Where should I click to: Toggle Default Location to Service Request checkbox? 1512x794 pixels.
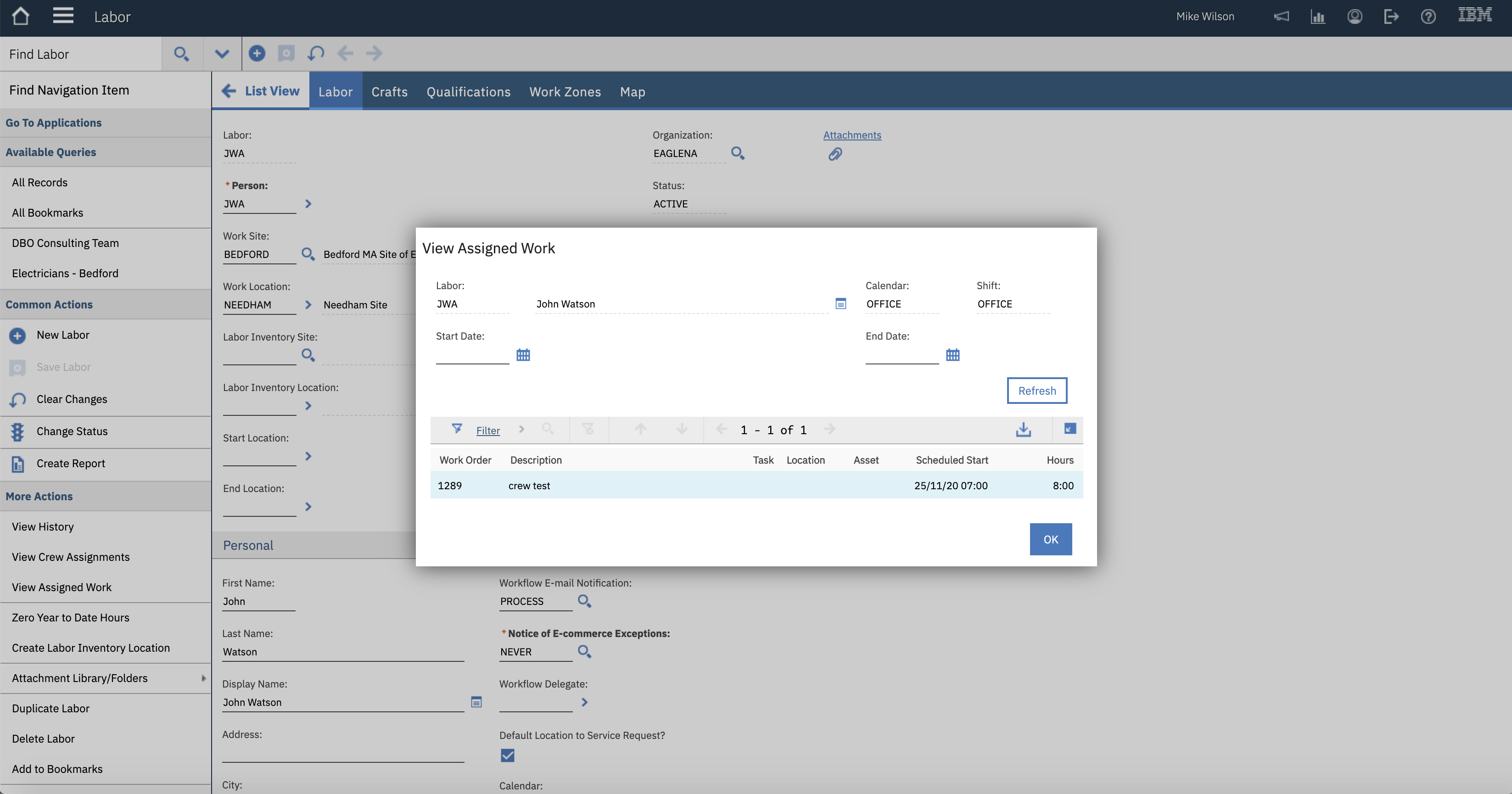(507, 755)
